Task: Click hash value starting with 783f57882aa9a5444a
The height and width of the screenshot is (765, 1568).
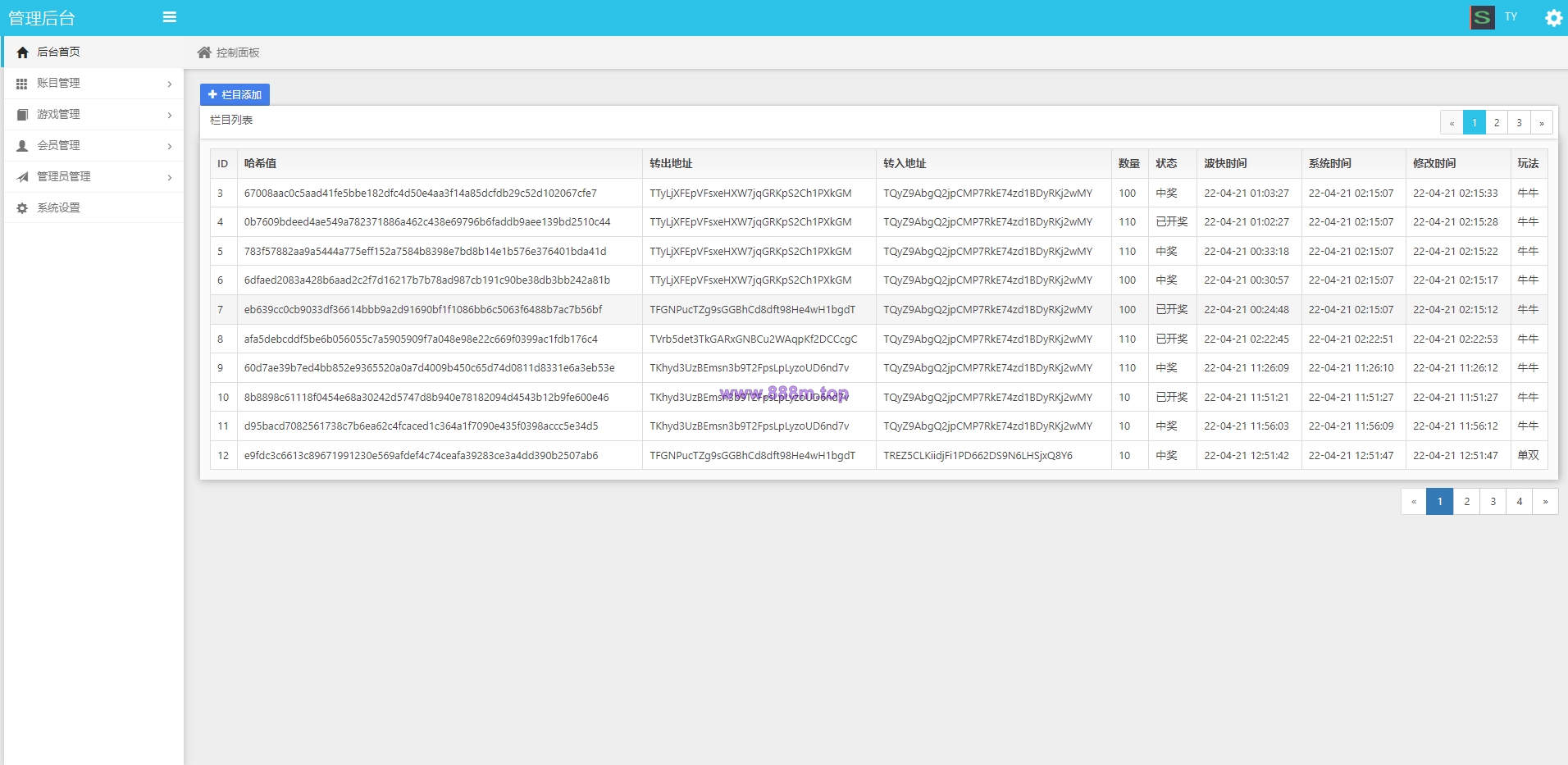Action: tap(426, 252)
